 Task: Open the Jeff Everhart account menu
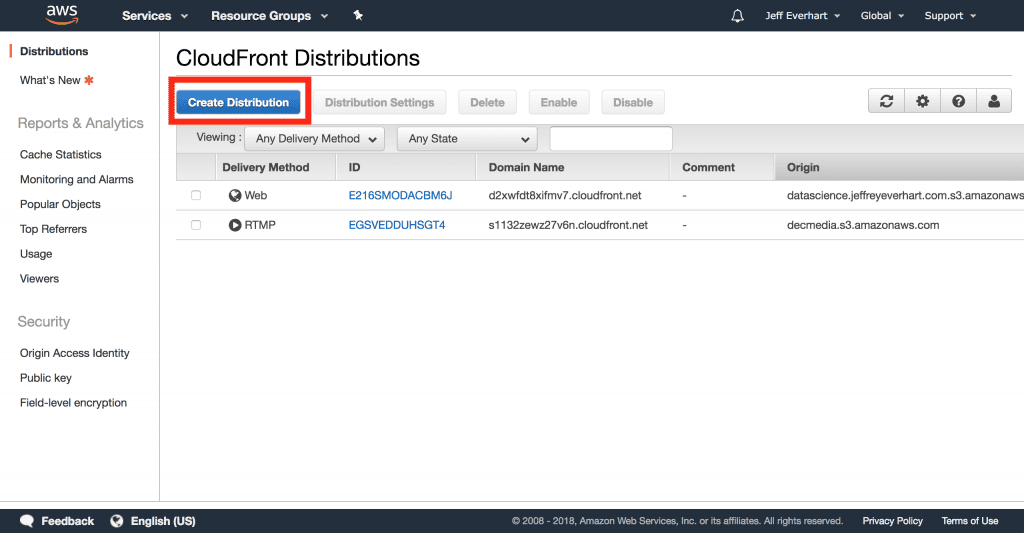(803, 16)
